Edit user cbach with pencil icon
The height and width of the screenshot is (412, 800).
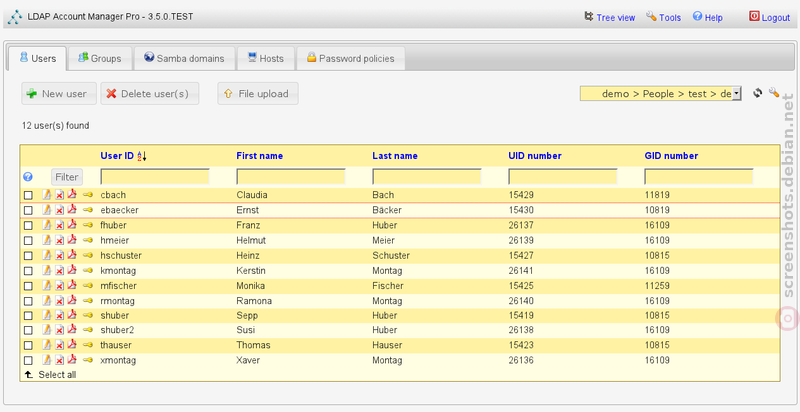(46, 195)
